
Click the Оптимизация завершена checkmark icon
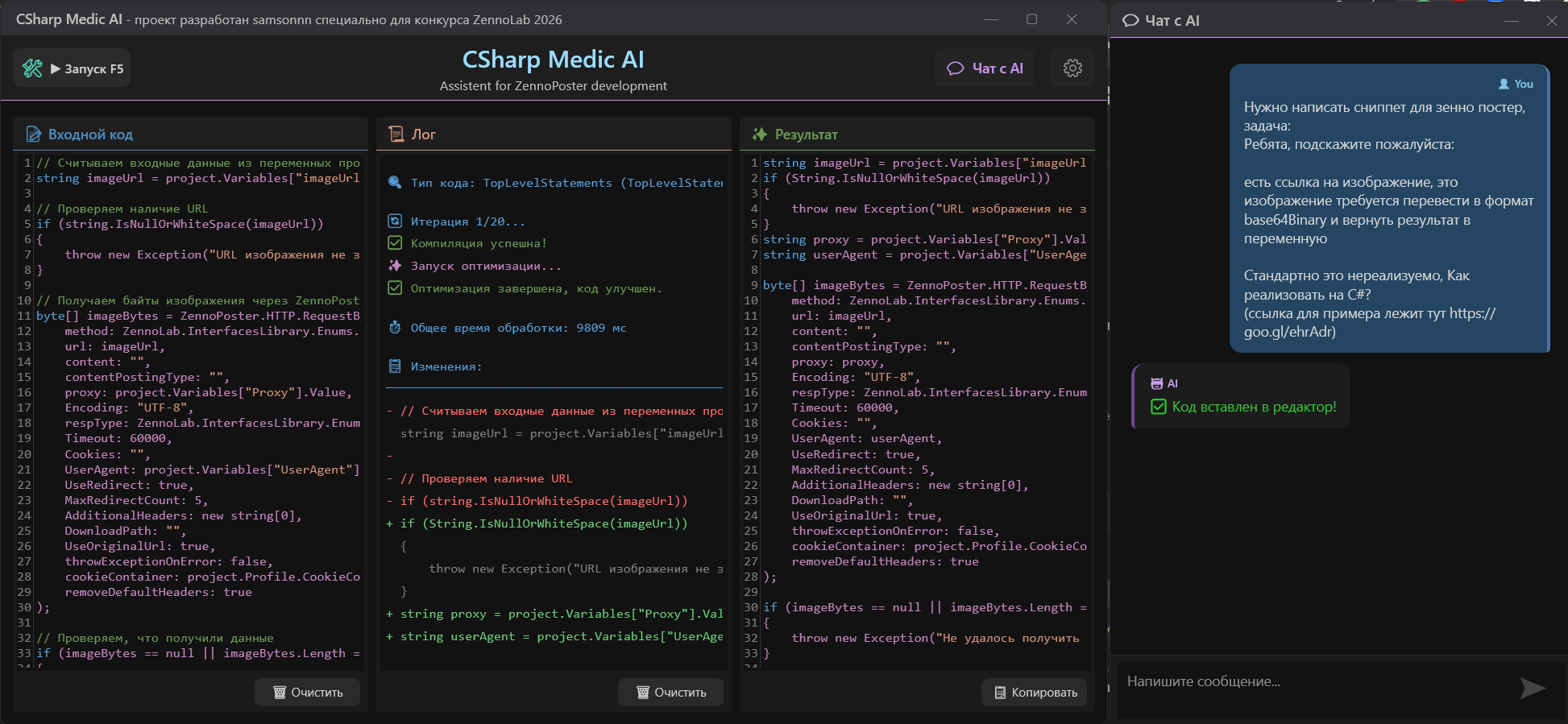tap(395, 288)
